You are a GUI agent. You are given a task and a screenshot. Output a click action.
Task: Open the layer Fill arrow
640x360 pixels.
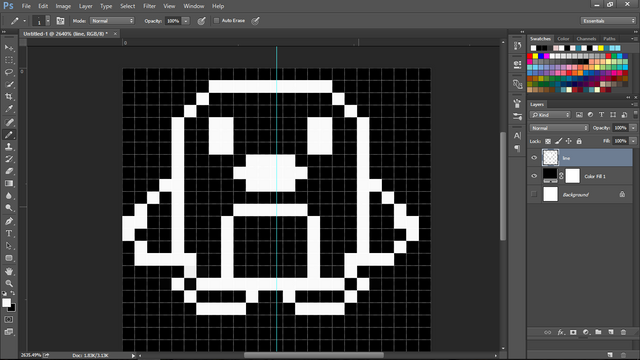(633, 141)
